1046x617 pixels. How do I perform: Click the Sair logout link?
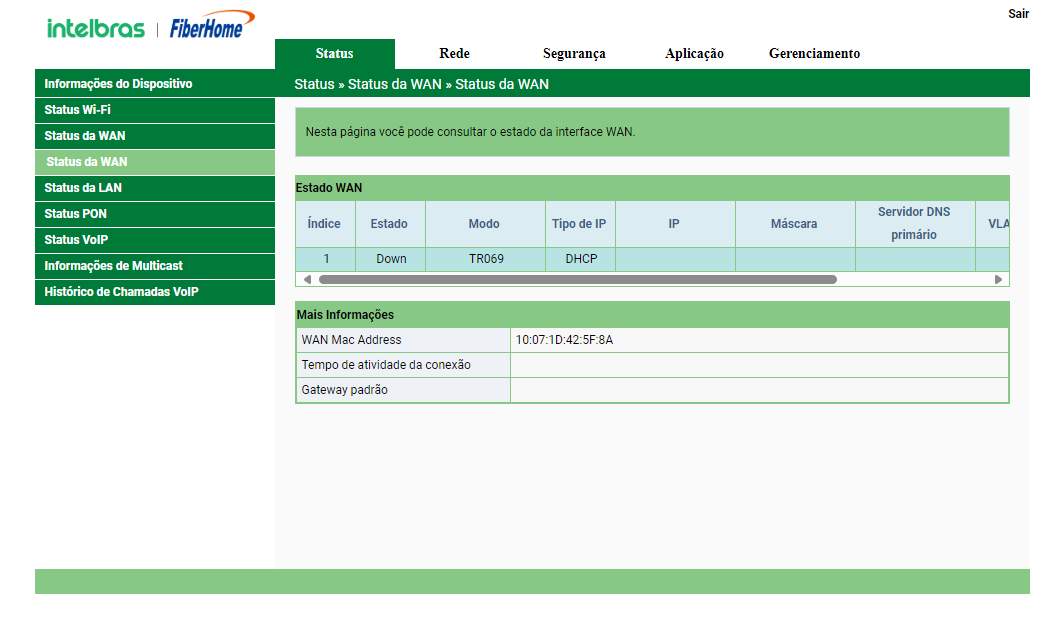click(1018, 14)
